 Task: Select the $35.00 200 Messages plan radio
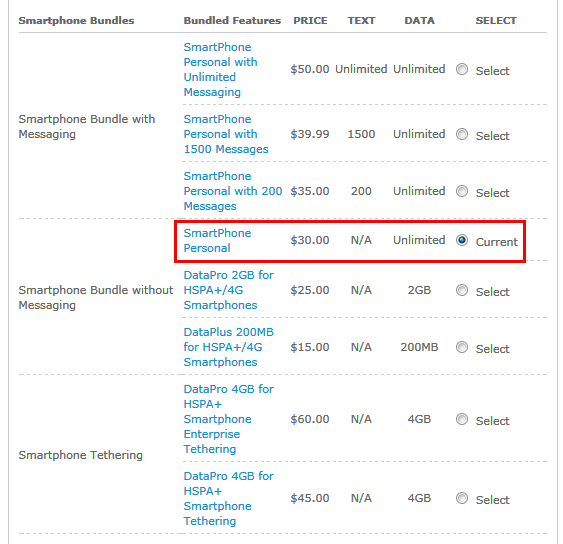tap(462, 191)
